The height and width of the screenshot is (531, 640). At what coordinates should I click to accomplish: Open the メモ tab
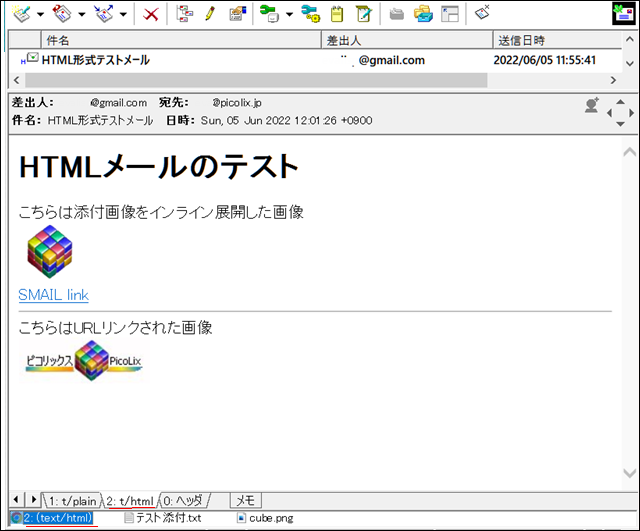[x=246, y=500]
